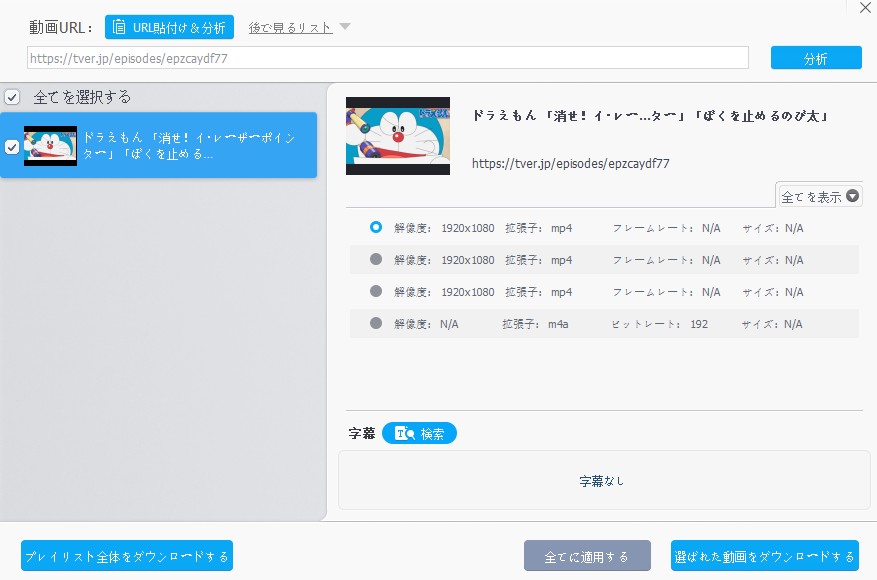Click the large Doraemon preview thumbnail
This screenshot has width=877, height=580.
[x=398, y=136]
